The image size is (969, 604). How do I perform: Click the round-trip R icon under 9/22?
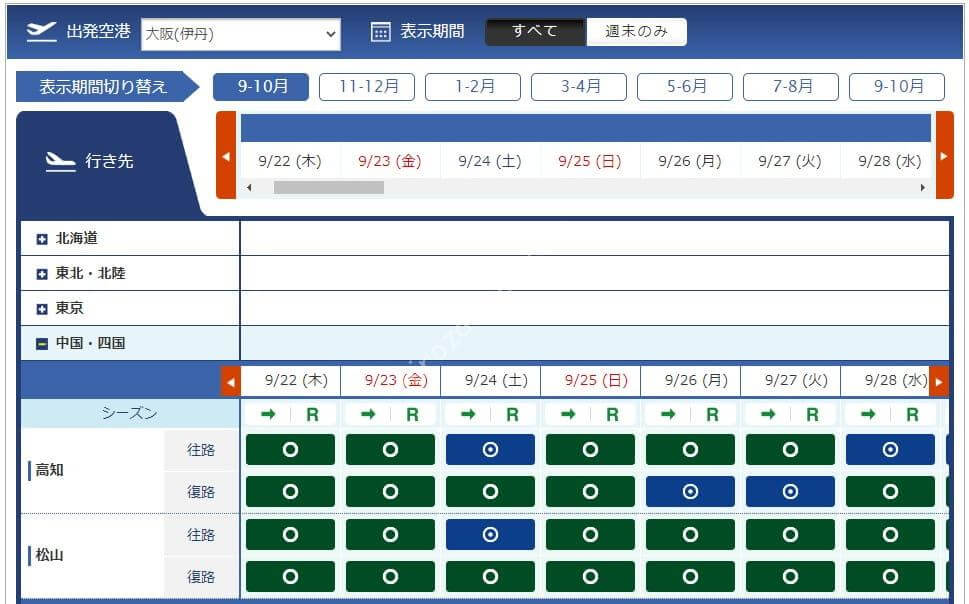313,415
